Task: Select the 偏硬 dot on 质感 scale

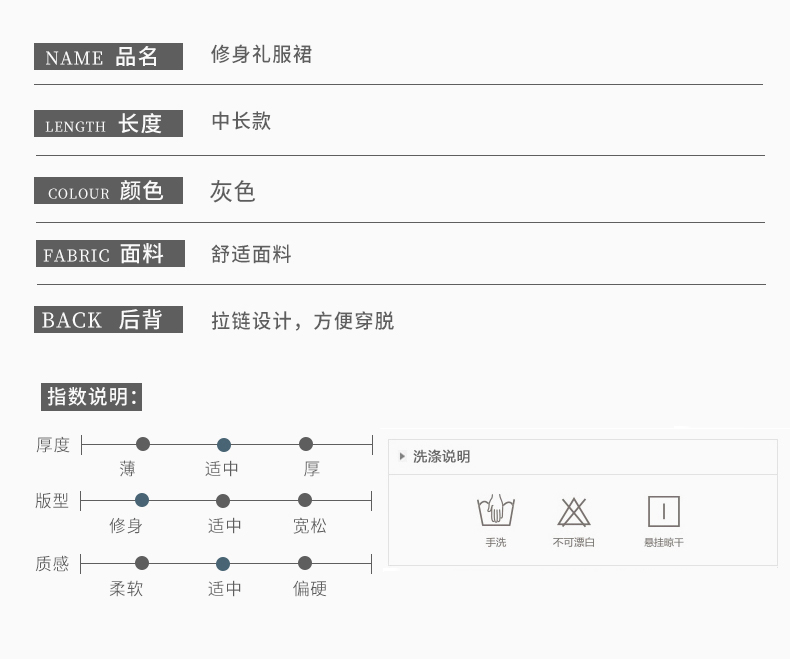Action: pyautogui.click(x=305, y=563)
